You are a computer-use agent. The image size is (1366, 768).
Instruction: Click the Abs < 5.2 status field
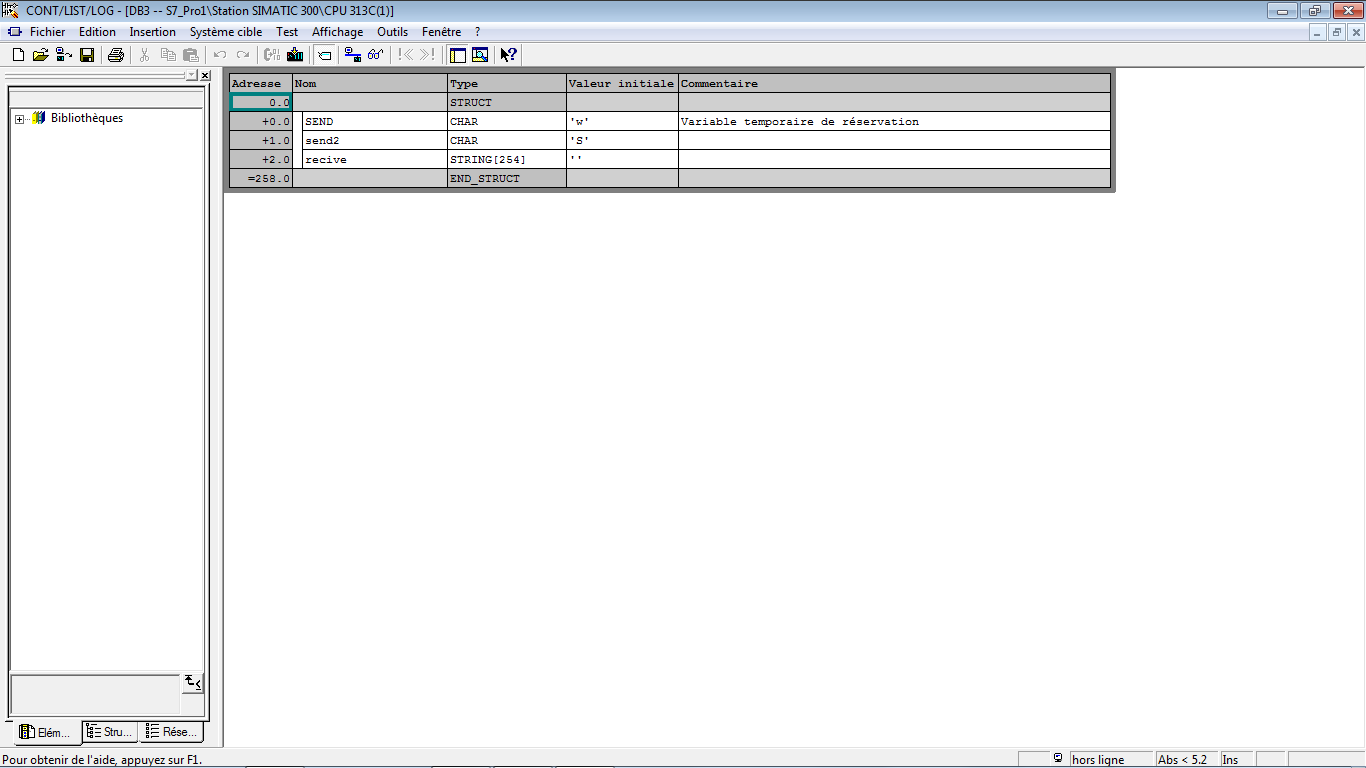point(1186,760)
